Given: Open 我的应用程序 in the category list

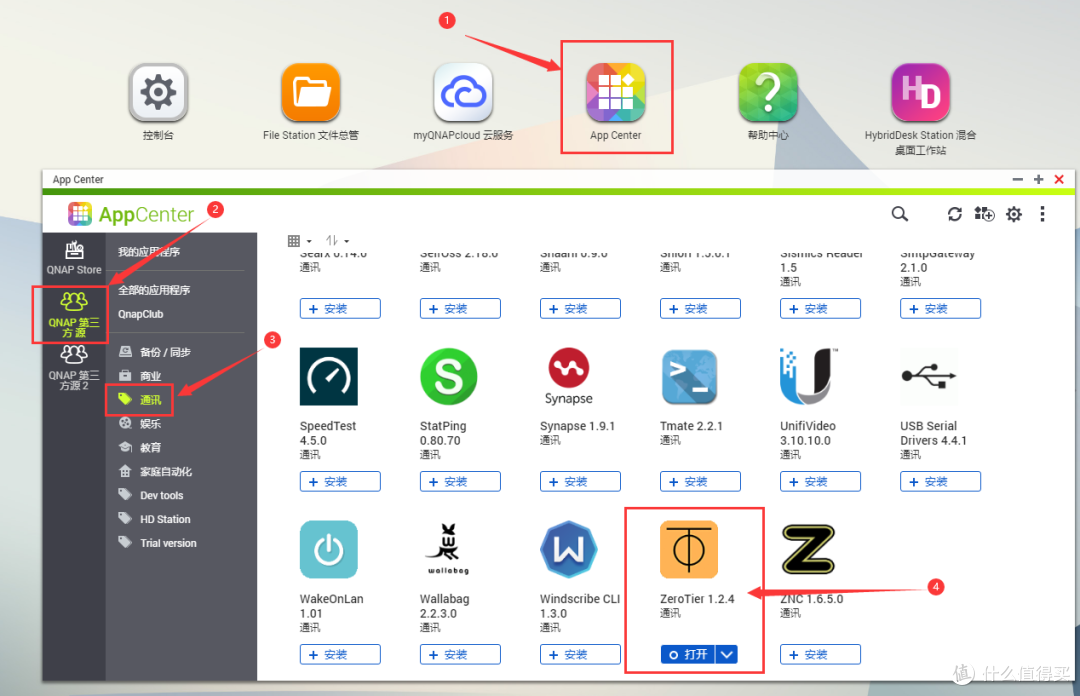Looking at the screenshot, I should (149, 252).
